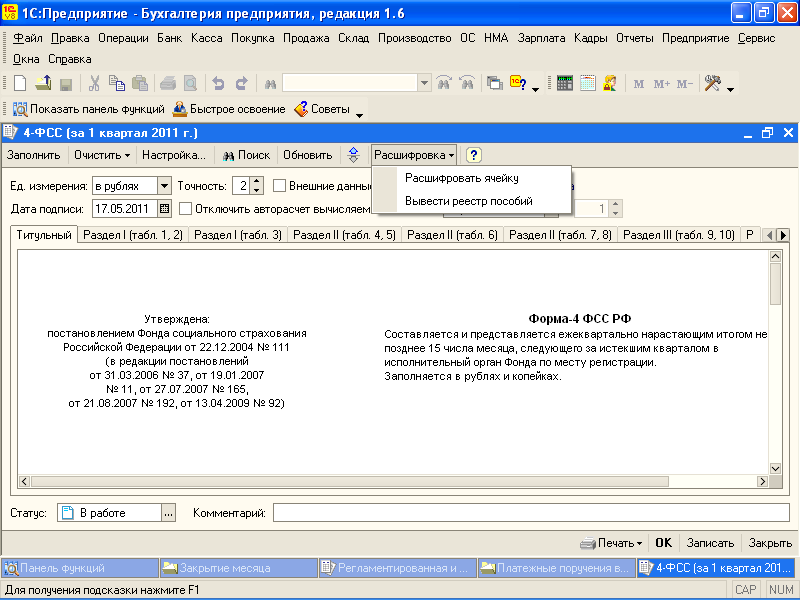Open the Печать dropdown
Image resolution: width=800 pixels, height=600 pixels.
[612, 543]
